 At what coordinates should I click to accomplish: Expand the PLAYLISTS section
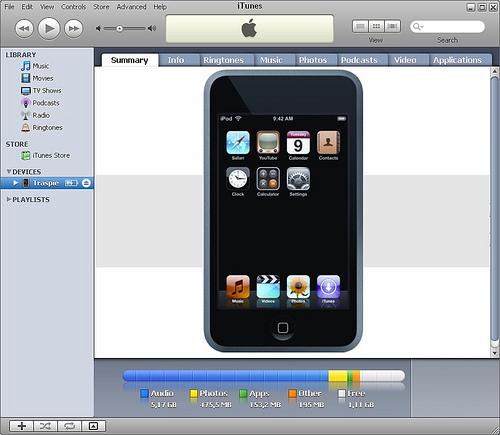pos(9,199)
